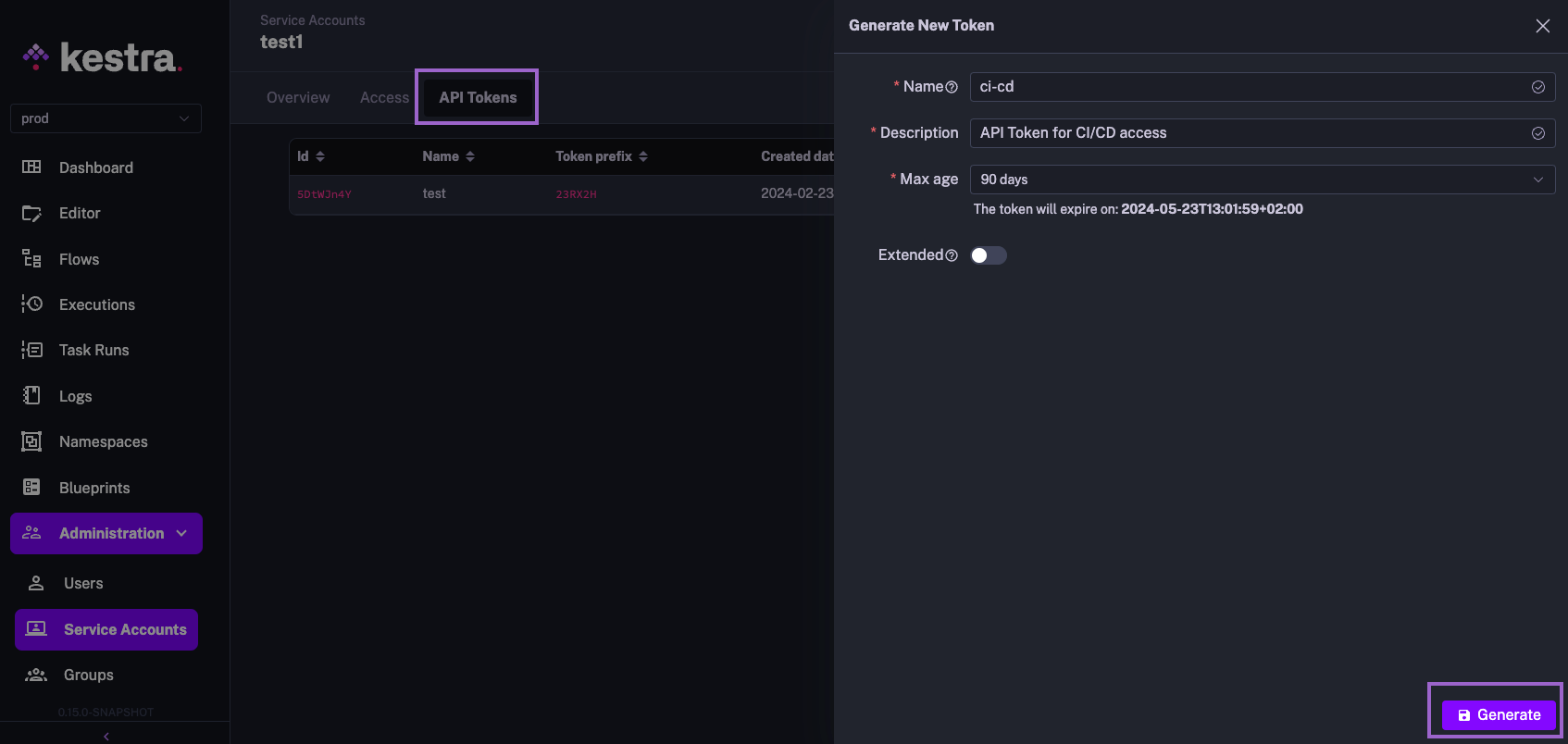Viewport: 1568px width, 744px height.
Task: Expand the prod tenant selector
Action: coord(106,118)
